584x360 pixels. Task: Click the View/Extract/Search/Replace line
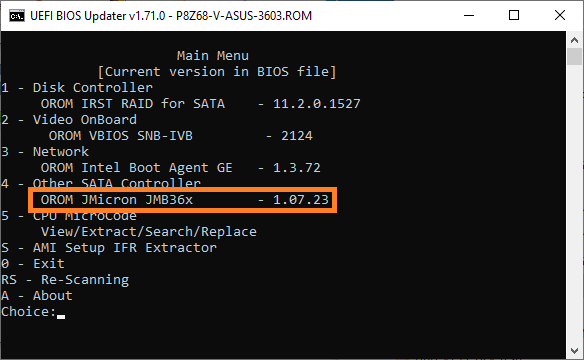pyautogui.click(x=149, y=232)
